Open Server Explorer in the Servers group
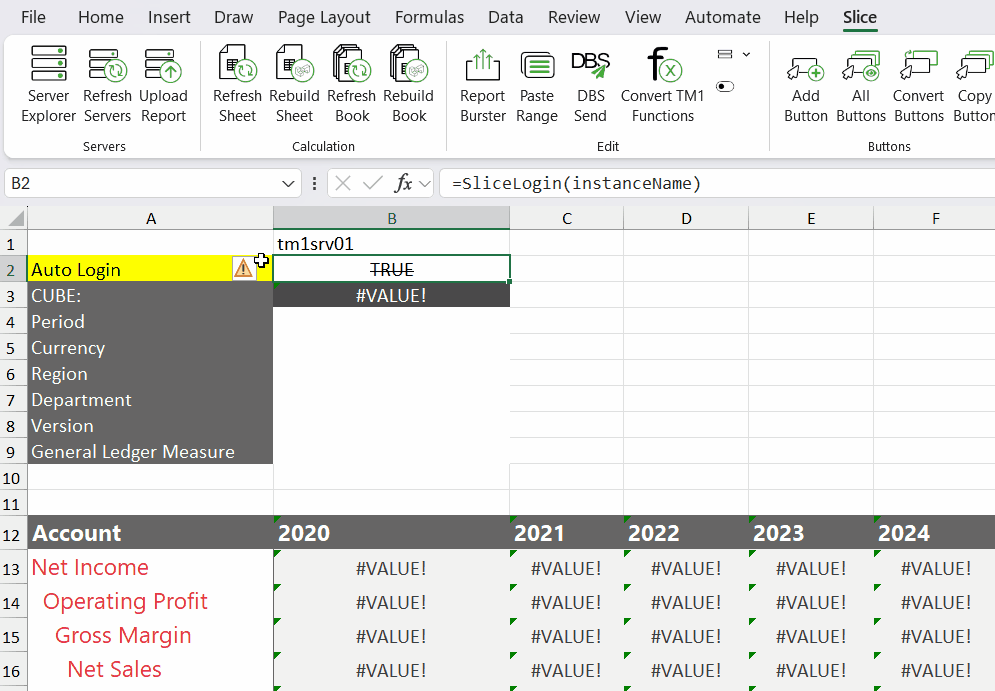Screen dimensions: 995x691 pyautogui.click(x=48, y=85)
